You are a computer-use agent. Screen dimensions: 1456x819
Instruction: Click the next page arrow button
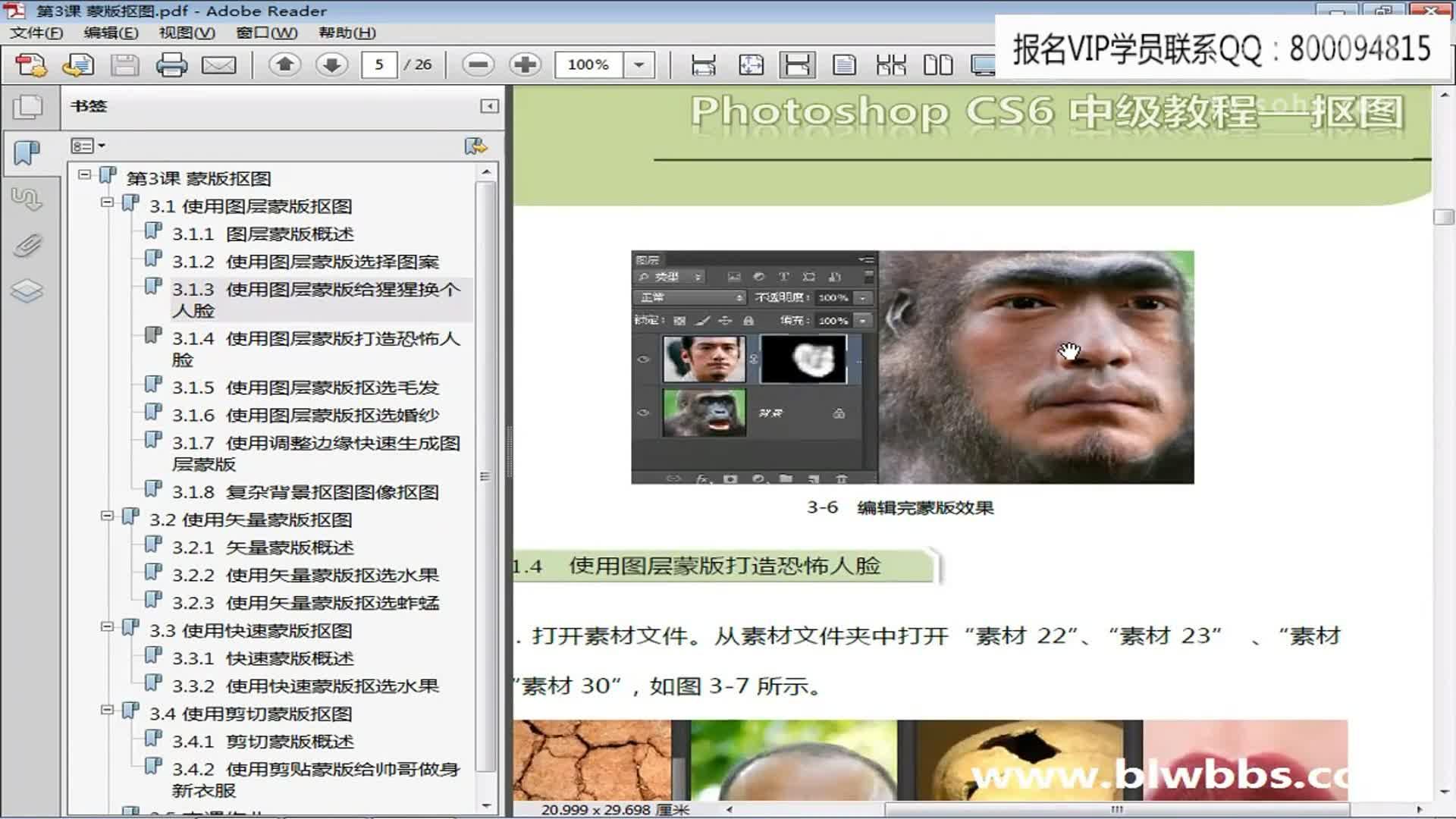(x=331, y=64)
